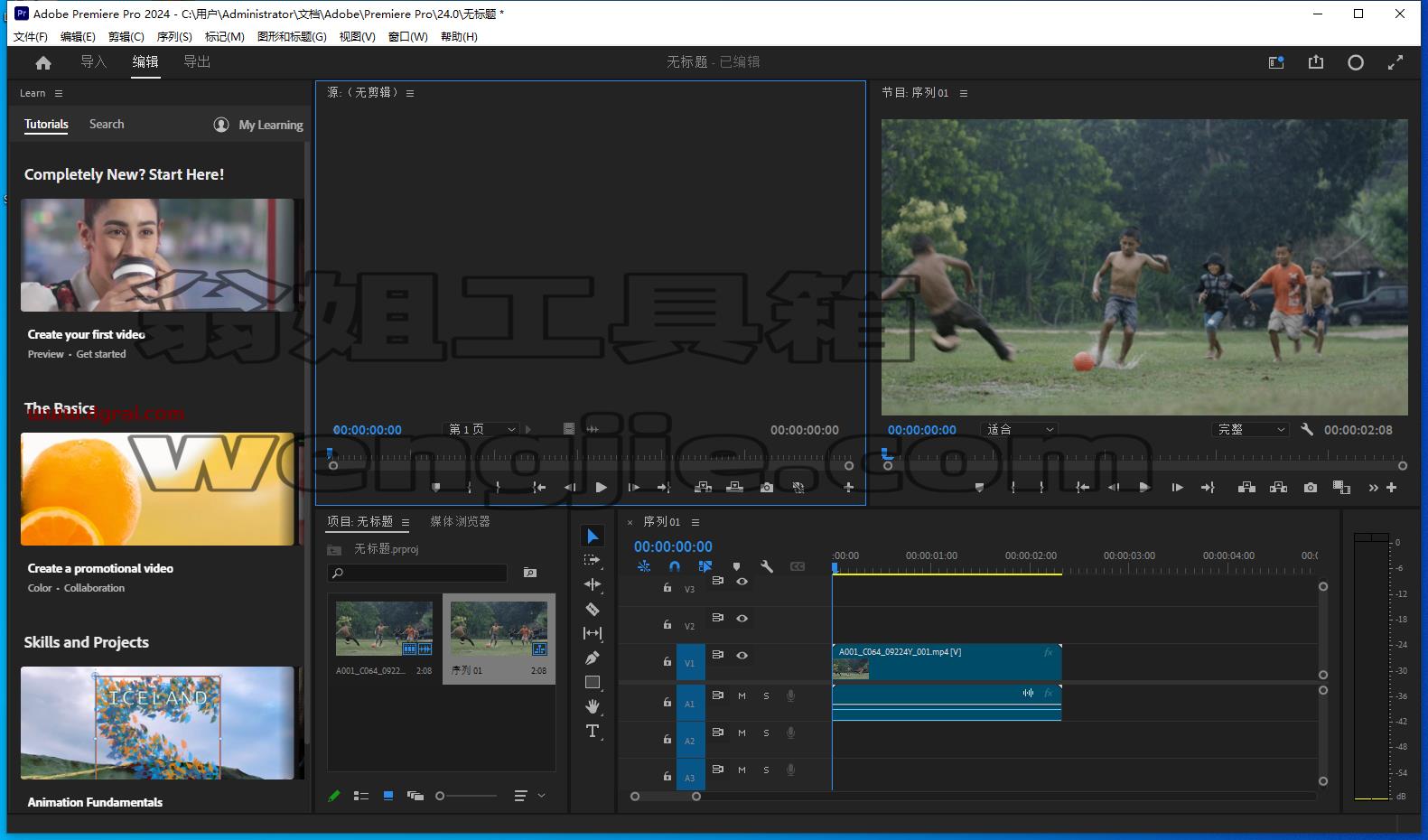The width and height of the screenshot is (1428, 840).
Task: Toggle V1 track output eye icon
Action: pyautogui.click(x=742, y=655)
